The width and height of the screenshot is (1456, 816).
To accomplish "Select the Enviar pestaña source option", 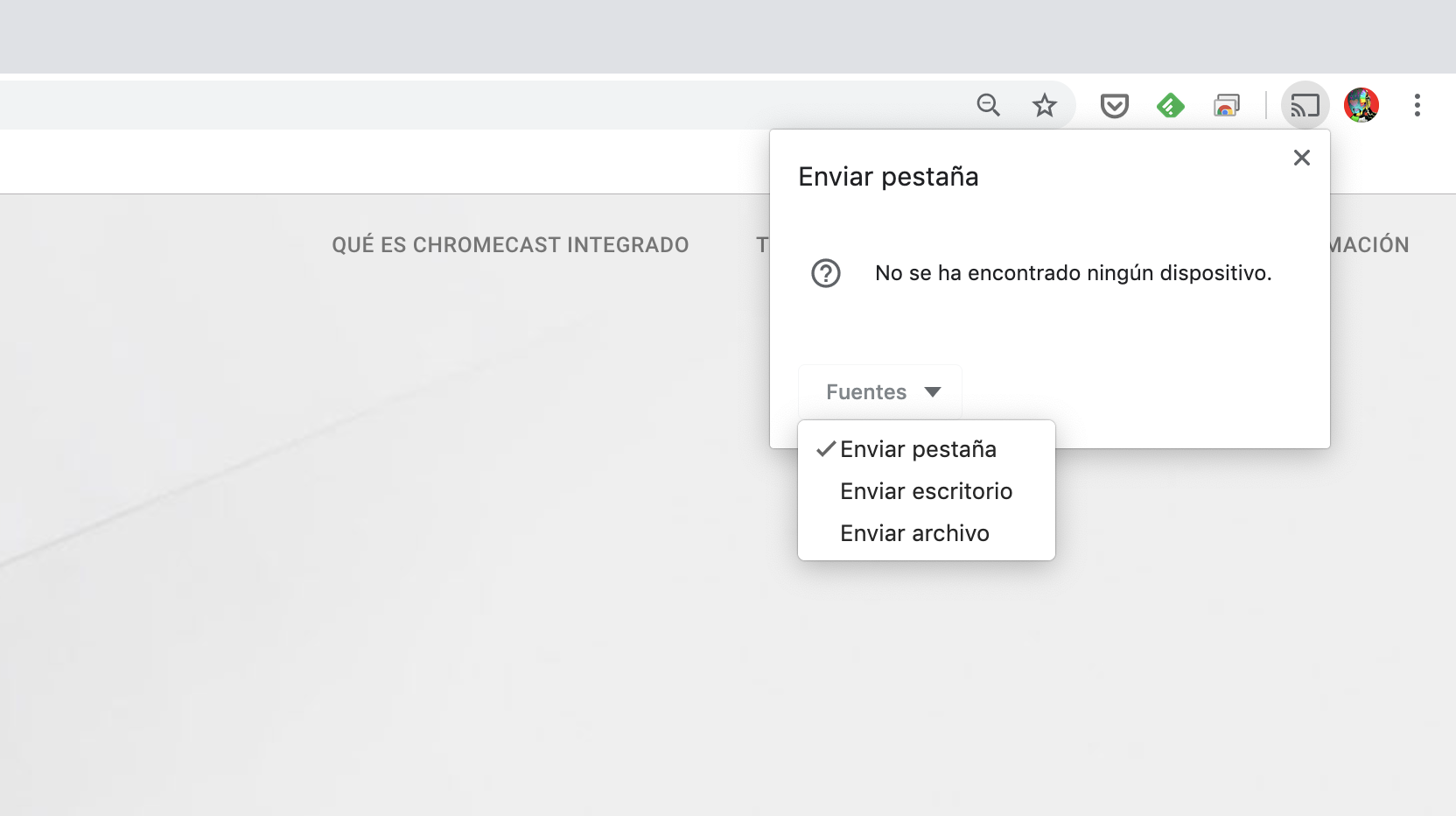I will click(918, 449).
